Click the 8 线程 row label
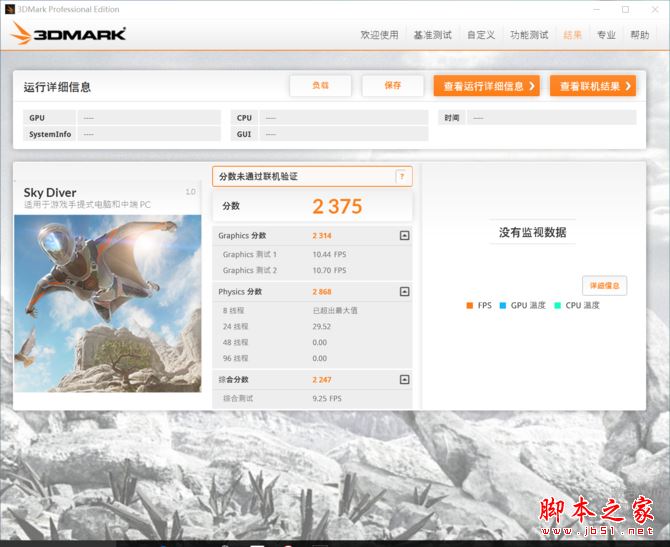Viewport: 670px width, 547px height. click(233, 310)
